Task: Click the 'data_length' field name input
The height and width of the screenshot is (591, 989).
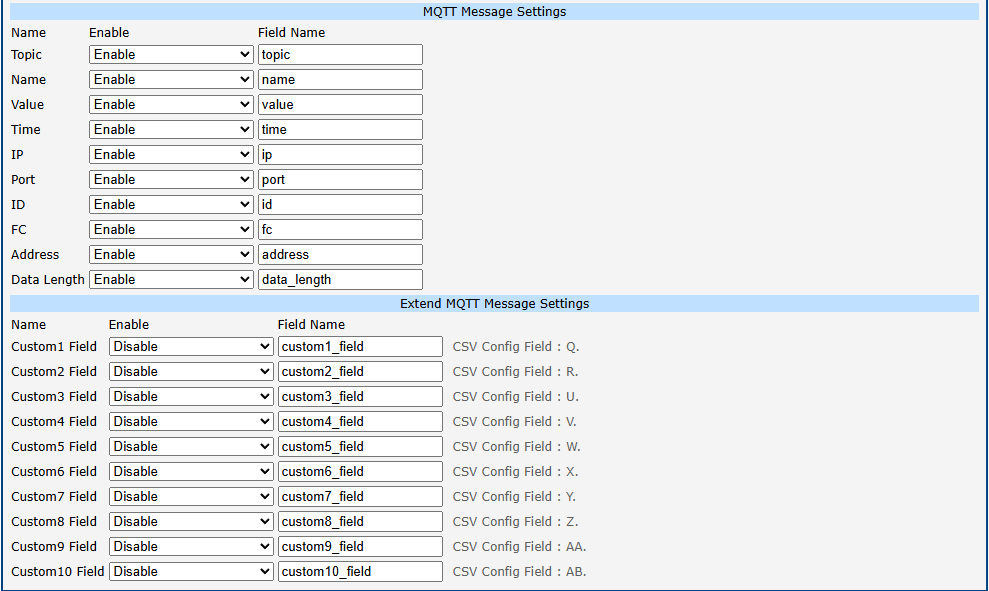Action: point(340,279)
